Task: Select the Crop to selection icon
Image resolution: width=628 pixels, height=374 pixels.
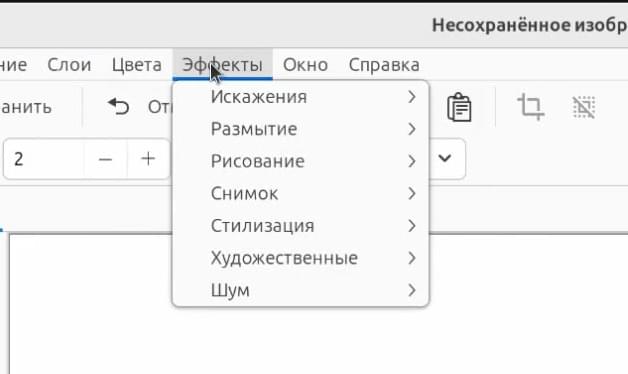Action: pos(531,107)
